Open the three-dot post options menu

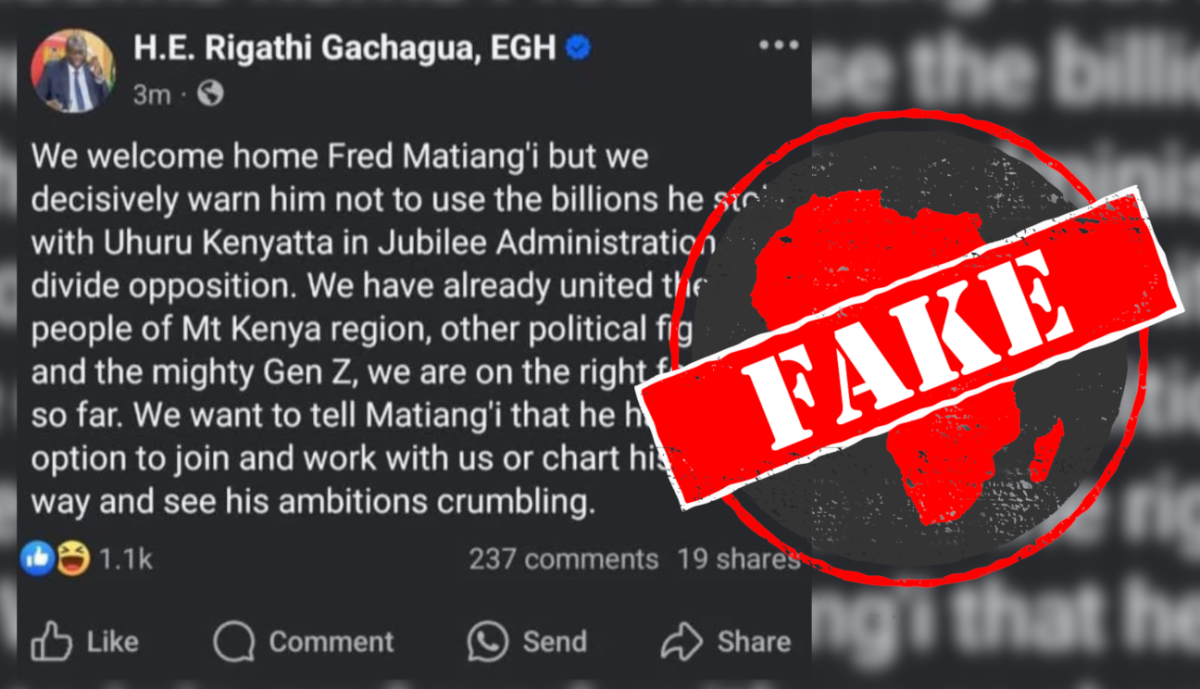pos(779,46)
